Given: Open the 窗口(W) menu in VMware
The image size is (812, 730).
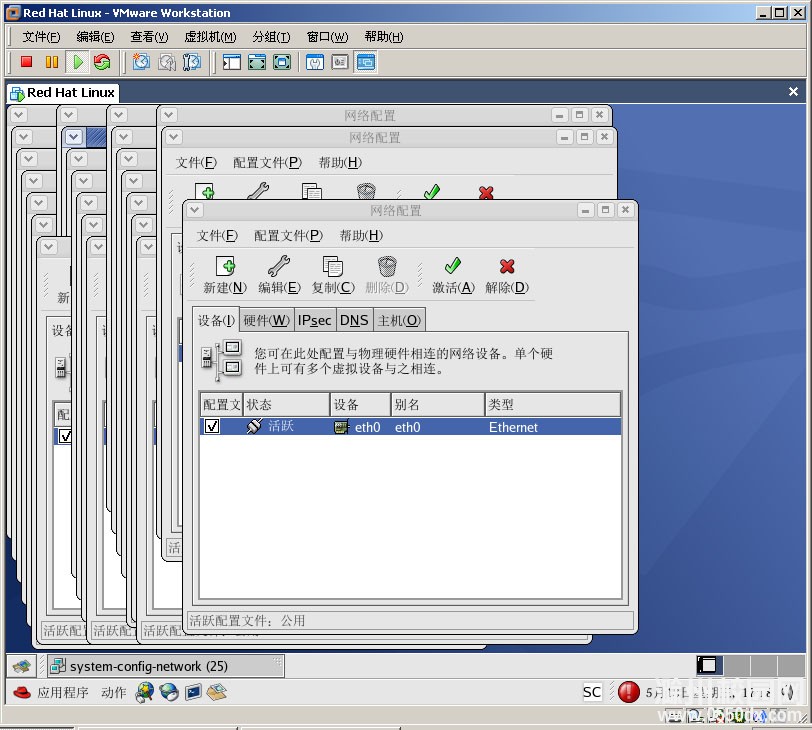Looking at the screenshot, I should (x=327, y=37).
